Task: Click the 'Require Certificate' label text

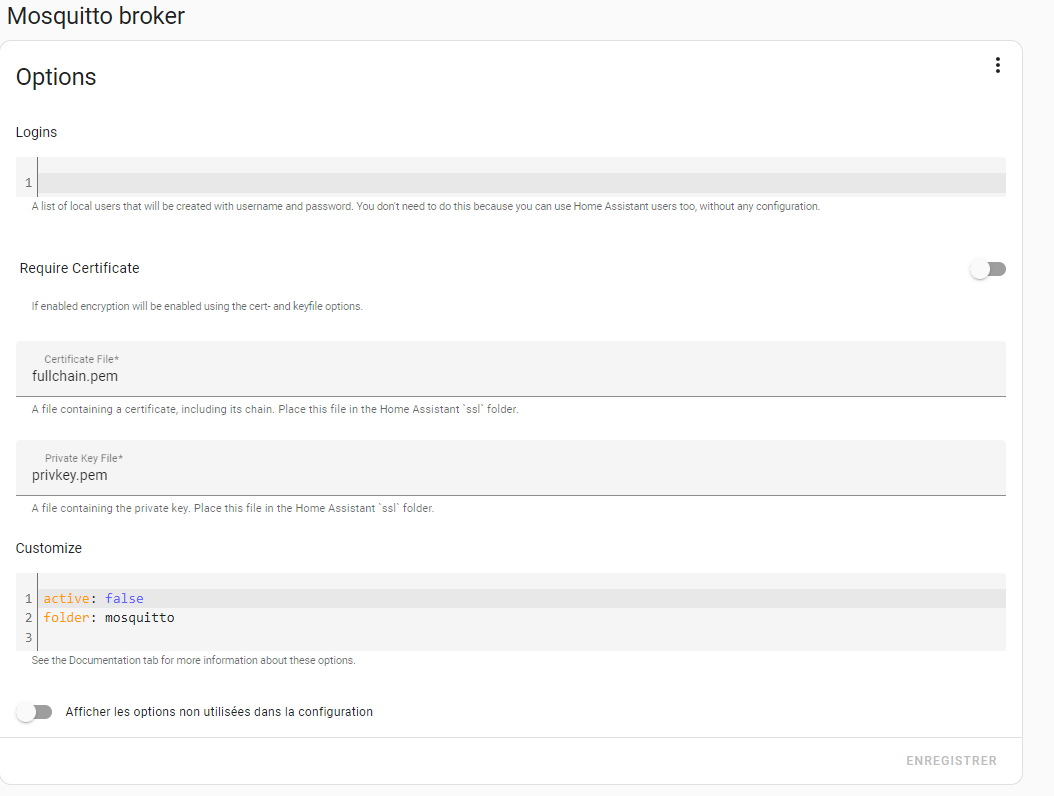Action: (80, 268)
